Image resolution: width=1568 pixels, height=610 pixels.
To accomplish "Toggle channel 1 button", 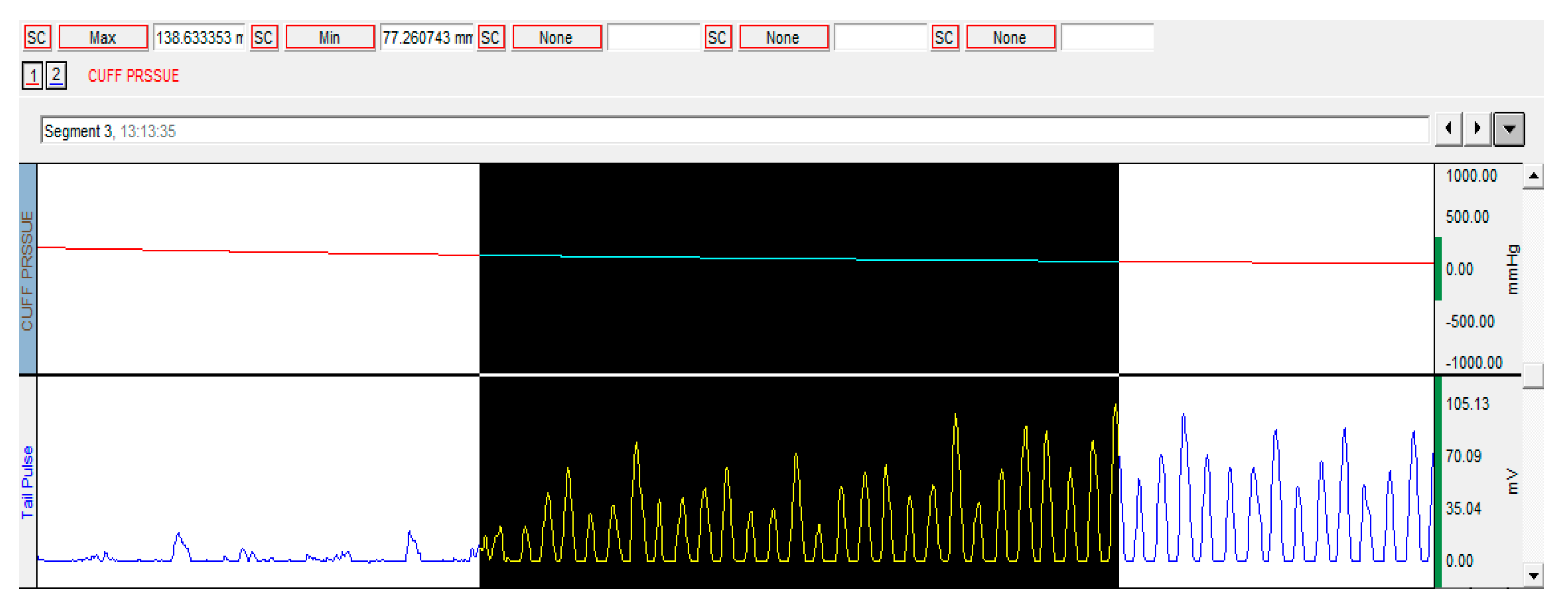I will point(33,76).
